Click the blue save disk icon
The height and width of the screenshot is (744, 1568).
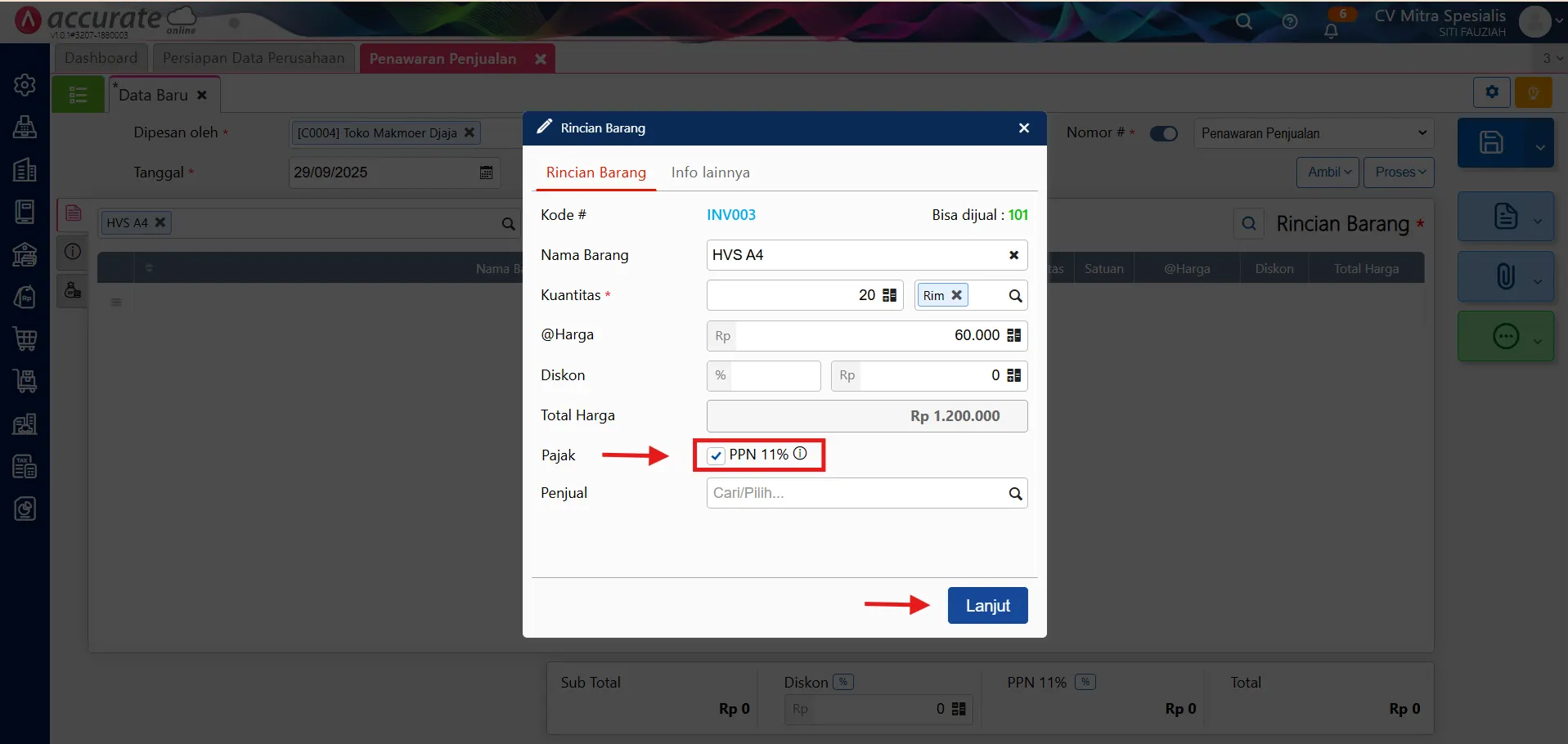point(1491,142)
